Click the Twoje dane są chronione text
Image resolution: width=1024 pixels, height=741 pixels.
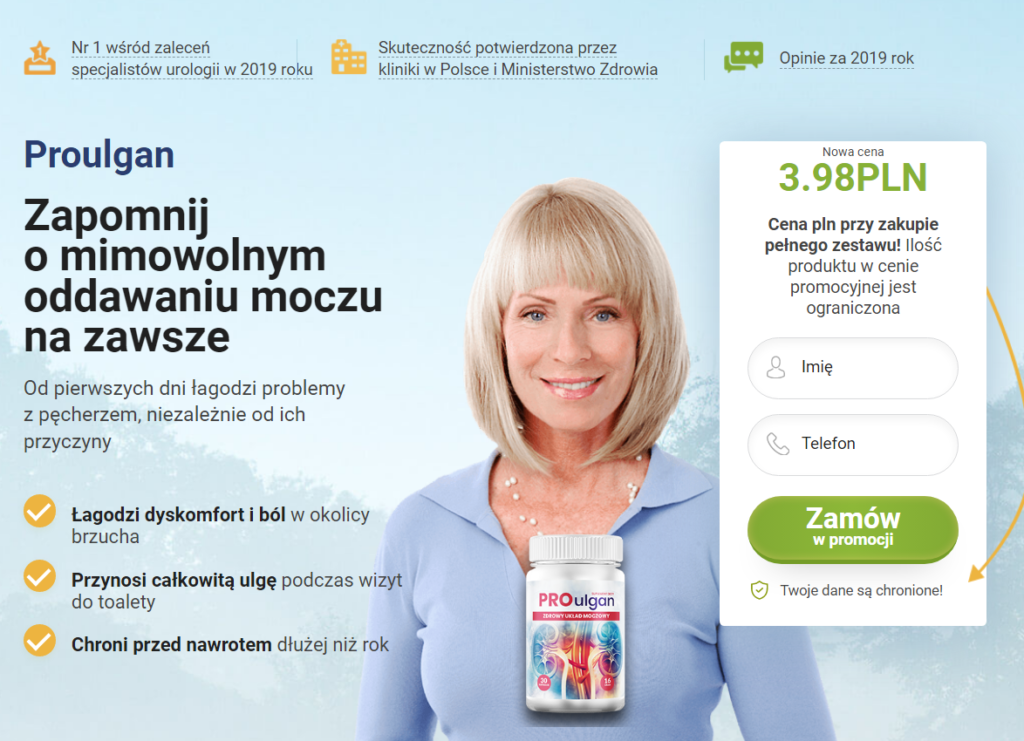pyautogui.click(x=861, y=590)
